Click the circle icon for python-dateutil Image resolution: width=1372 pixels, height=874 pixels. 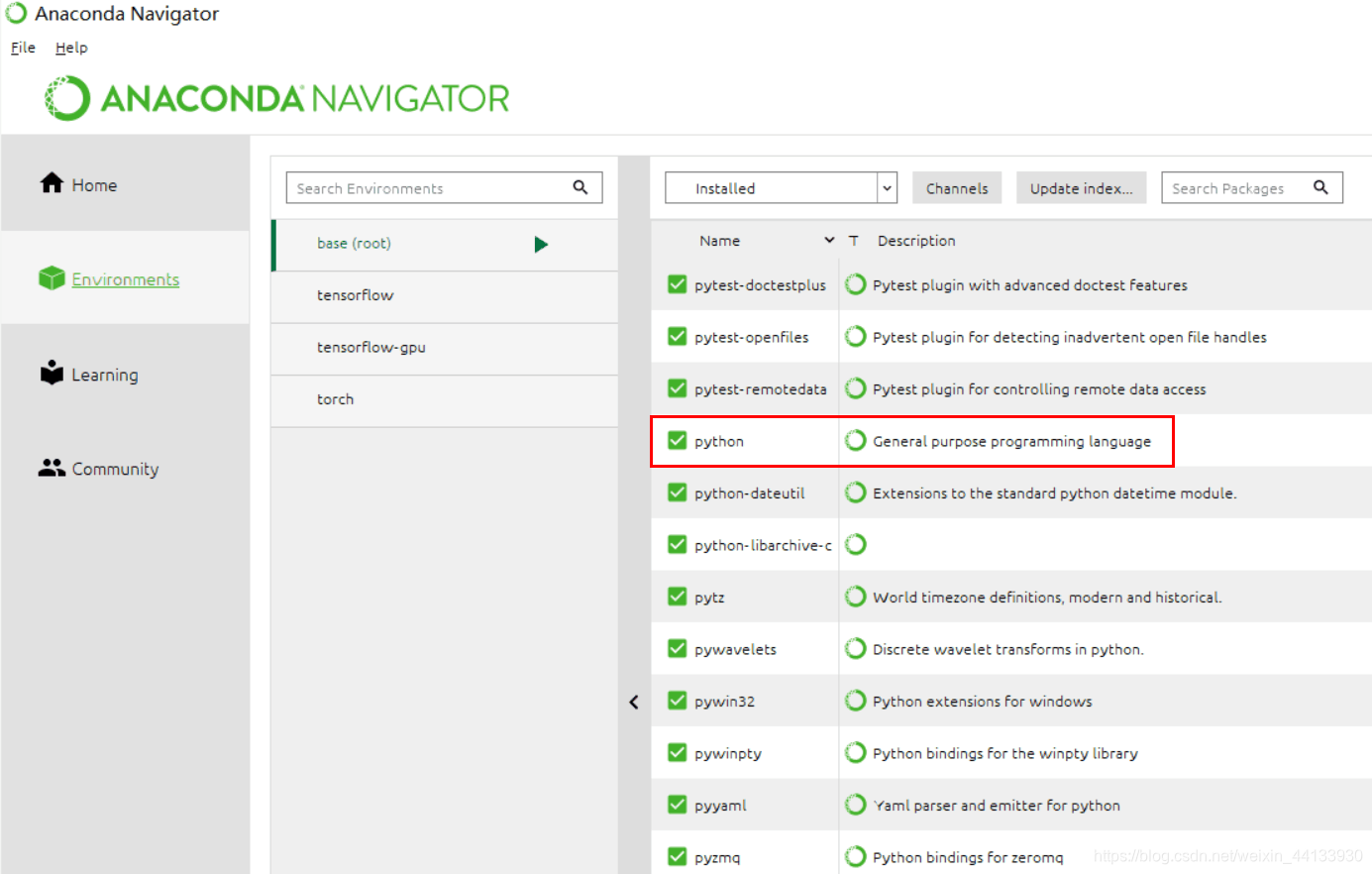click(x=856, y=492)
